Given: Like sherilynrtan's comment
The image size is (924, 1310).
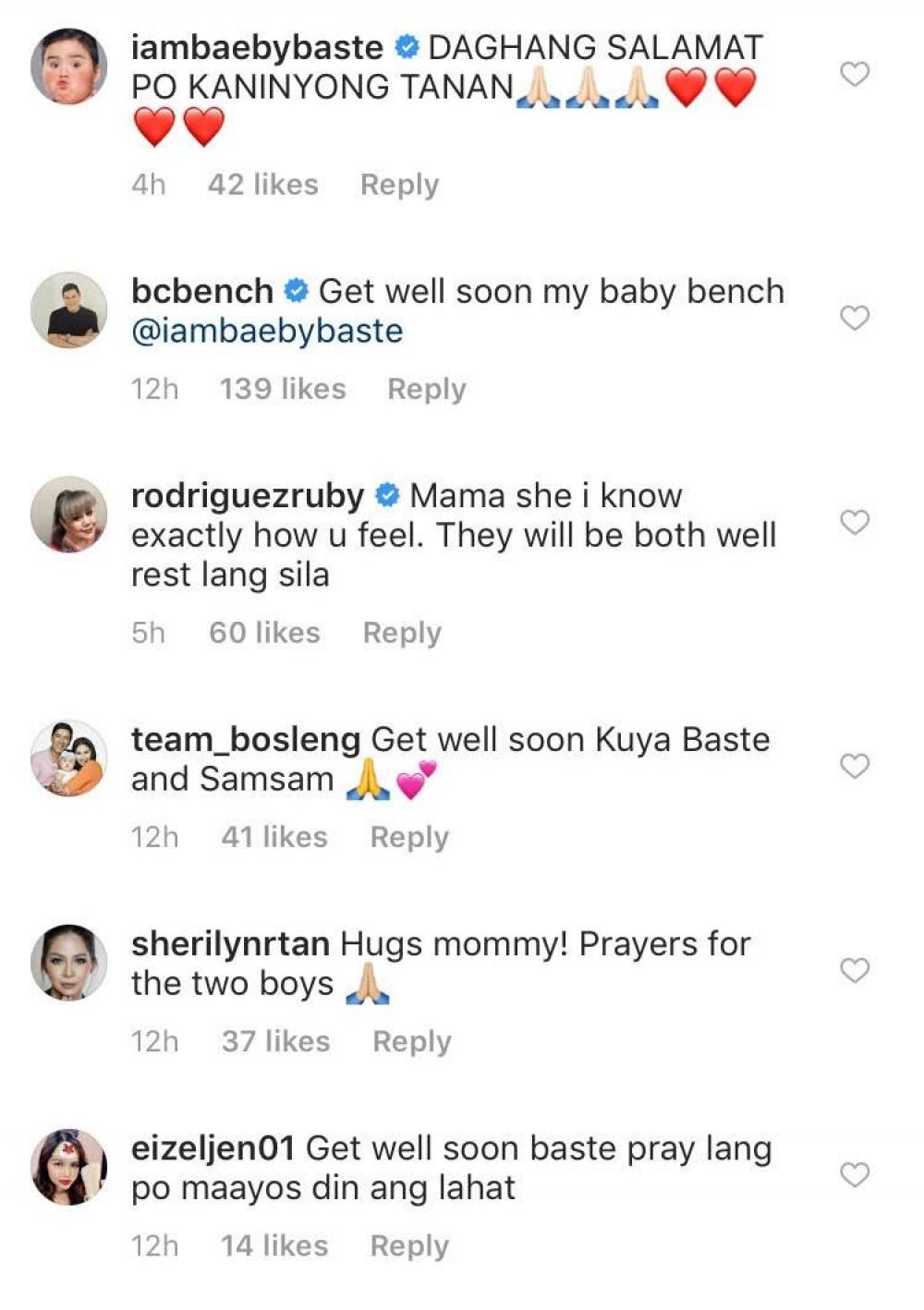Looking at the screenshot, I should click(855, 970).
